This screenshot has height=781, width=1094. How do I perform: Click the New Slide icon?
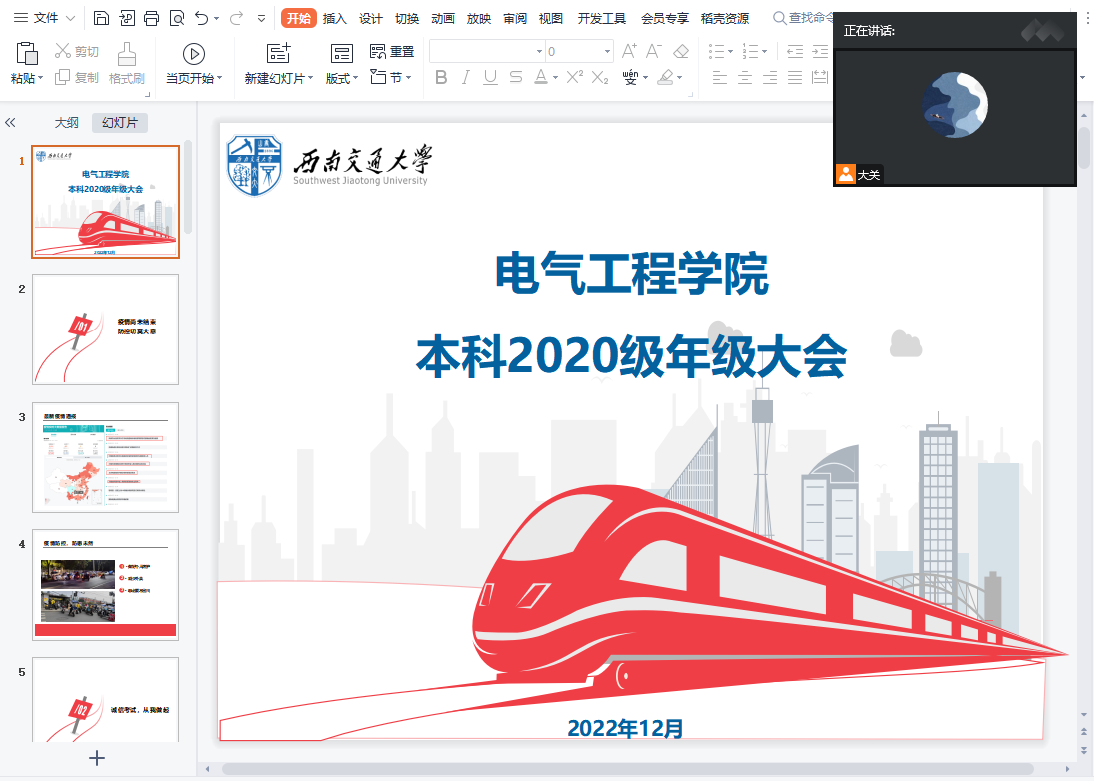point(278,54)
